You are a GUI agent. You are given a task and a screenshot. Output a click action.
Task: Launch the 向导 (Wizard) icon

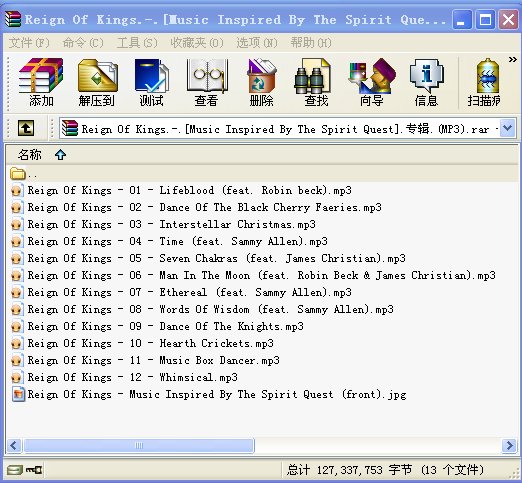click(371, 83)
